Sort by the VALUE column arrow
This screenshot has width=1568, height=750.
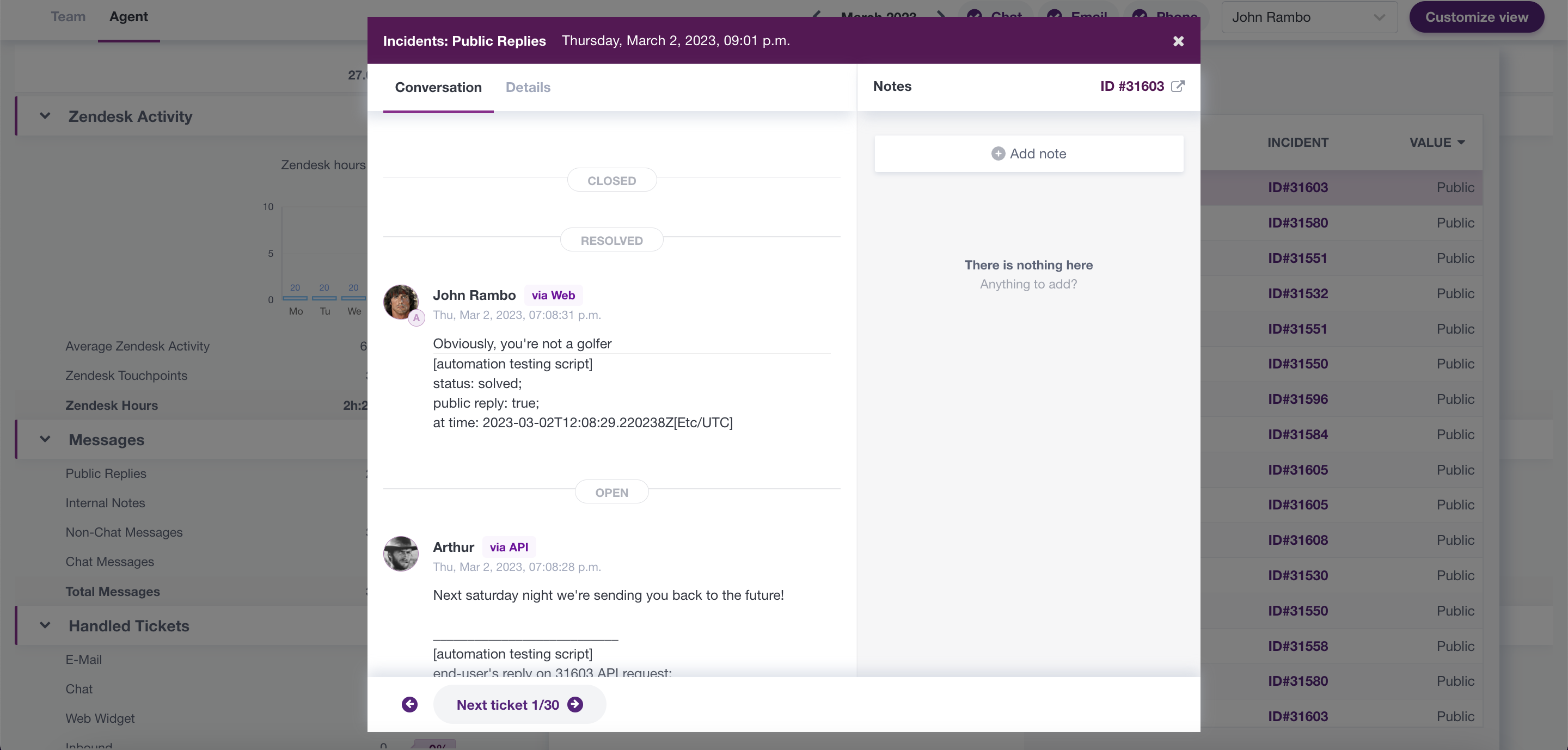[1461, 143]
